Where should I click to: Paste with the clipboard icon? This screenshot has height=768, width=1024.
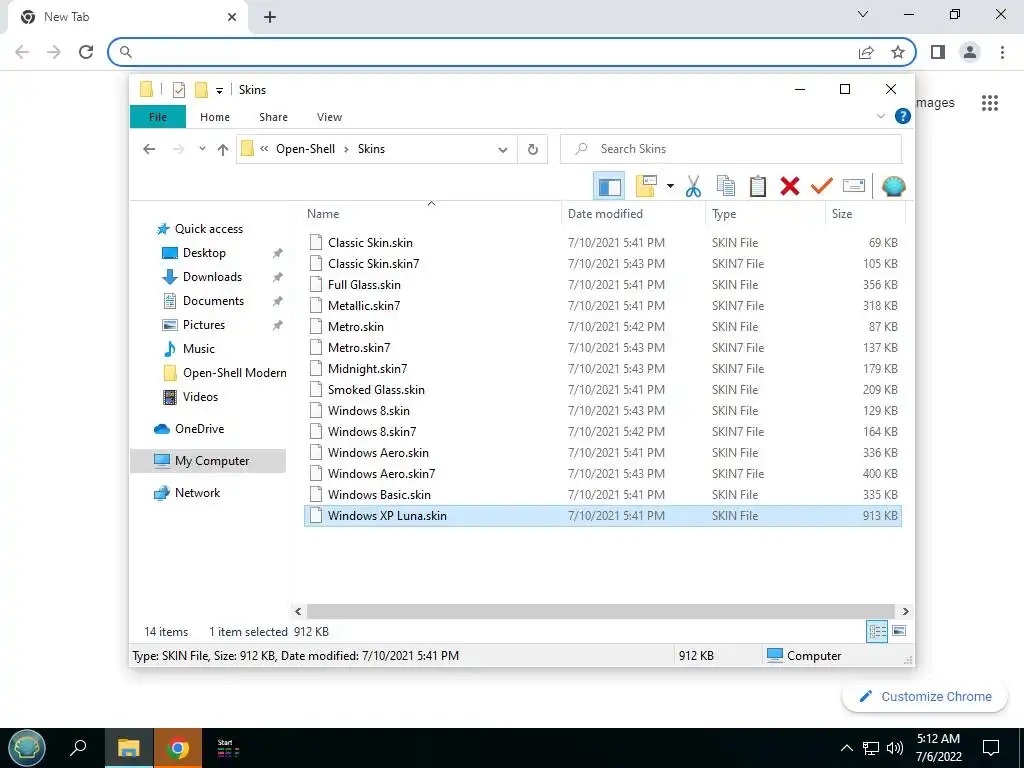click(x=758, y=186)
